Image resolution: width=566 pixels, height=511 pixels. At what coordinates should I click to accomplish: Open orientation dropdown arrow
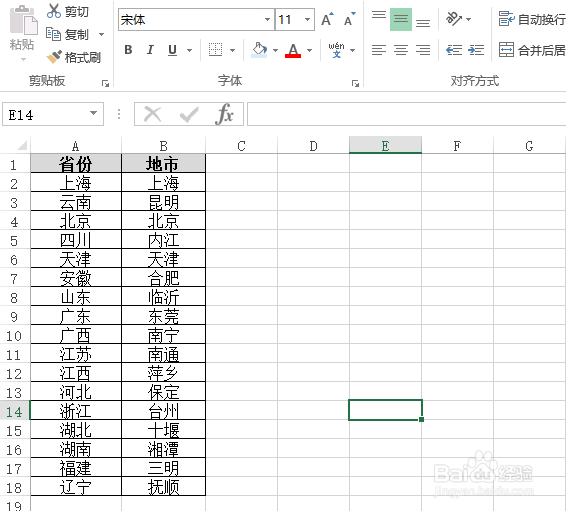469,19
